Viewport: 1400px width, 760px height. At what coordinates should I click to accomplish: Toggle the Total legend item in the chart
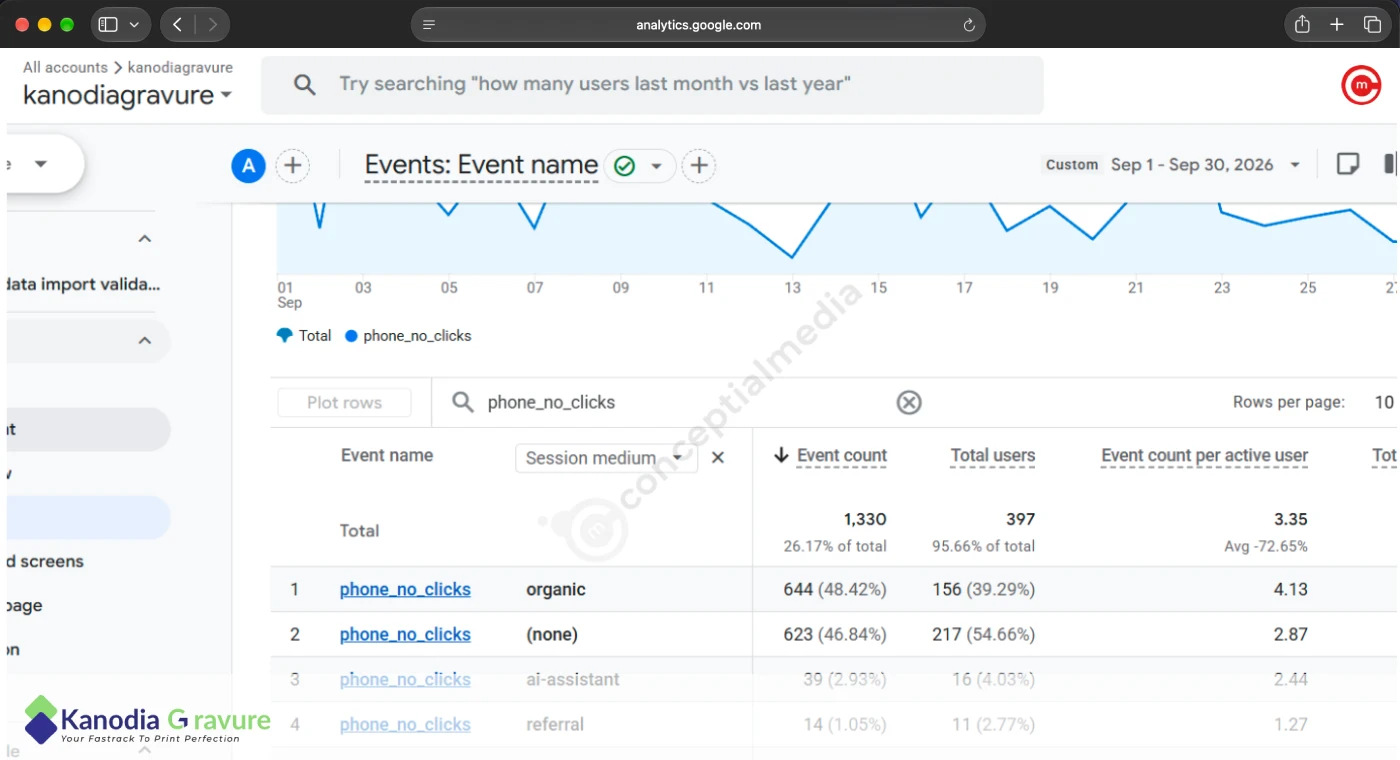[304, 336]
